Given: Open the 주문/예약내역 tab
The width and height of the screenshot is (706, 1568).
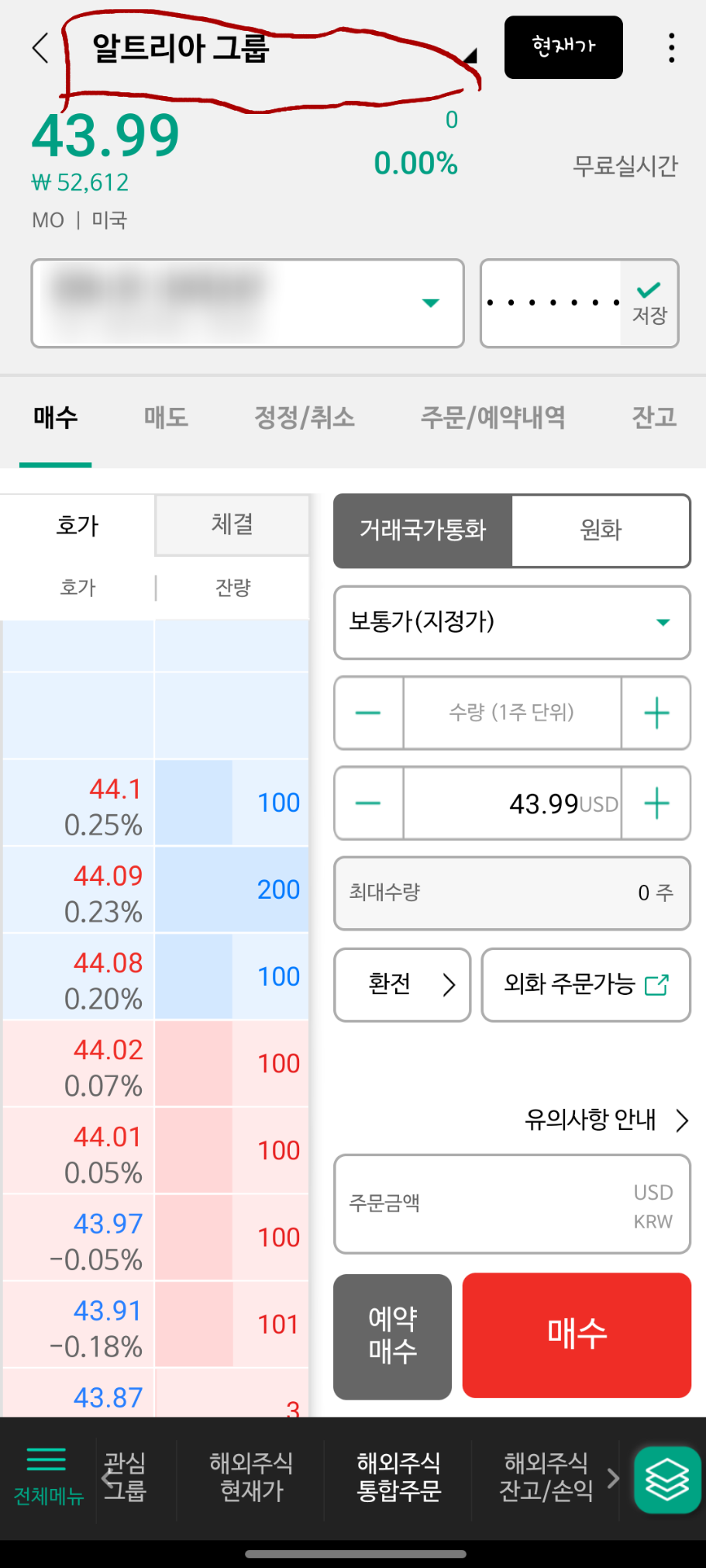Looking at the screenshot, I should point(492,418).
